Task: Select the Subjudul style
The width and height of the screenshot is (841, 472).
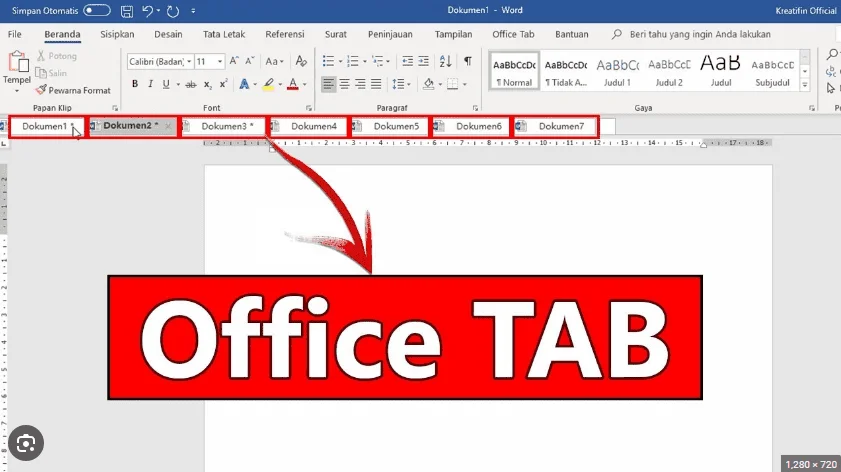Action: 772,72
